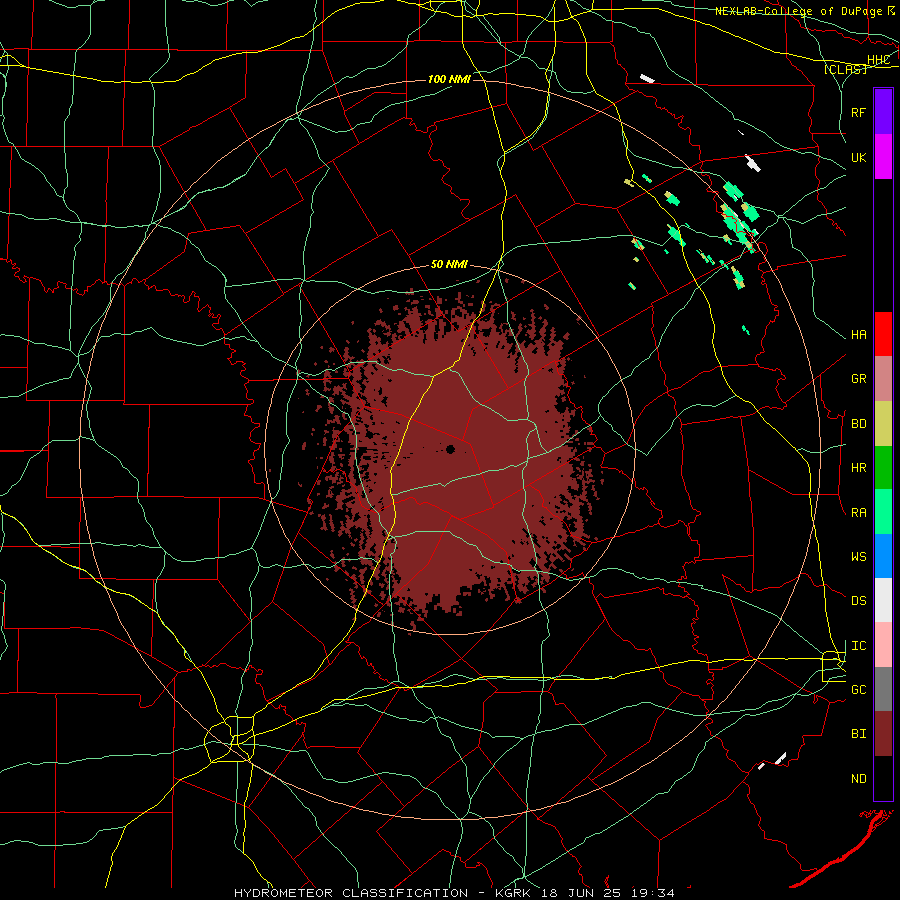Click the 18 JUN 25 date text
This screenshot has height=900, width=900.
[x=579, y=893]
